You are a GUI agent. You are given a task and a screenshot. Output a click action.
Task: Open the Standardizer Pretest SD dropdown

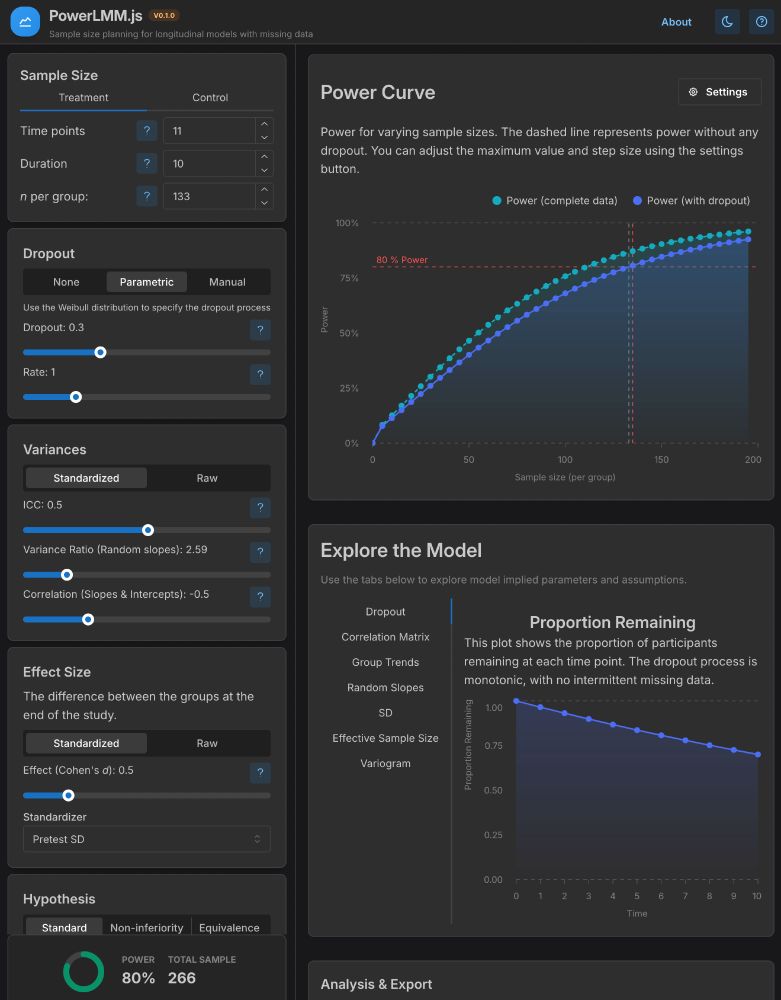147,839
